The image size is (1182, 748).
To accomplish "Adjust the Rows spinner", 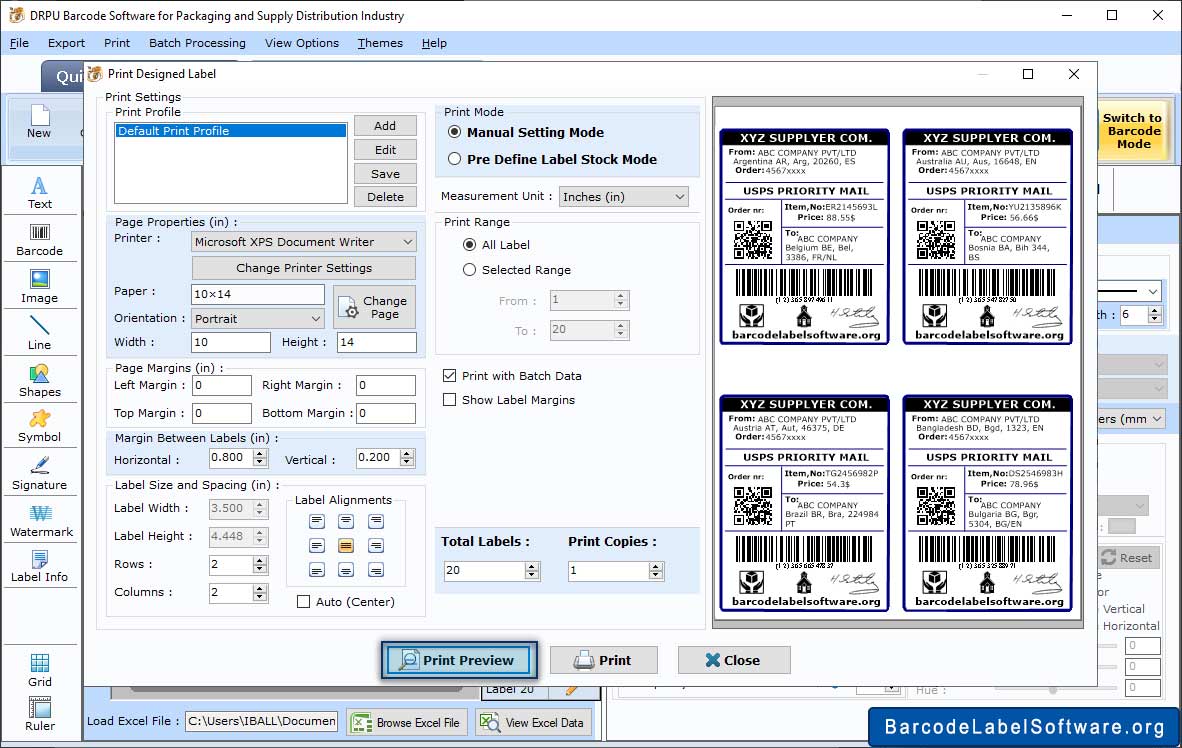I will click(260, 564).
